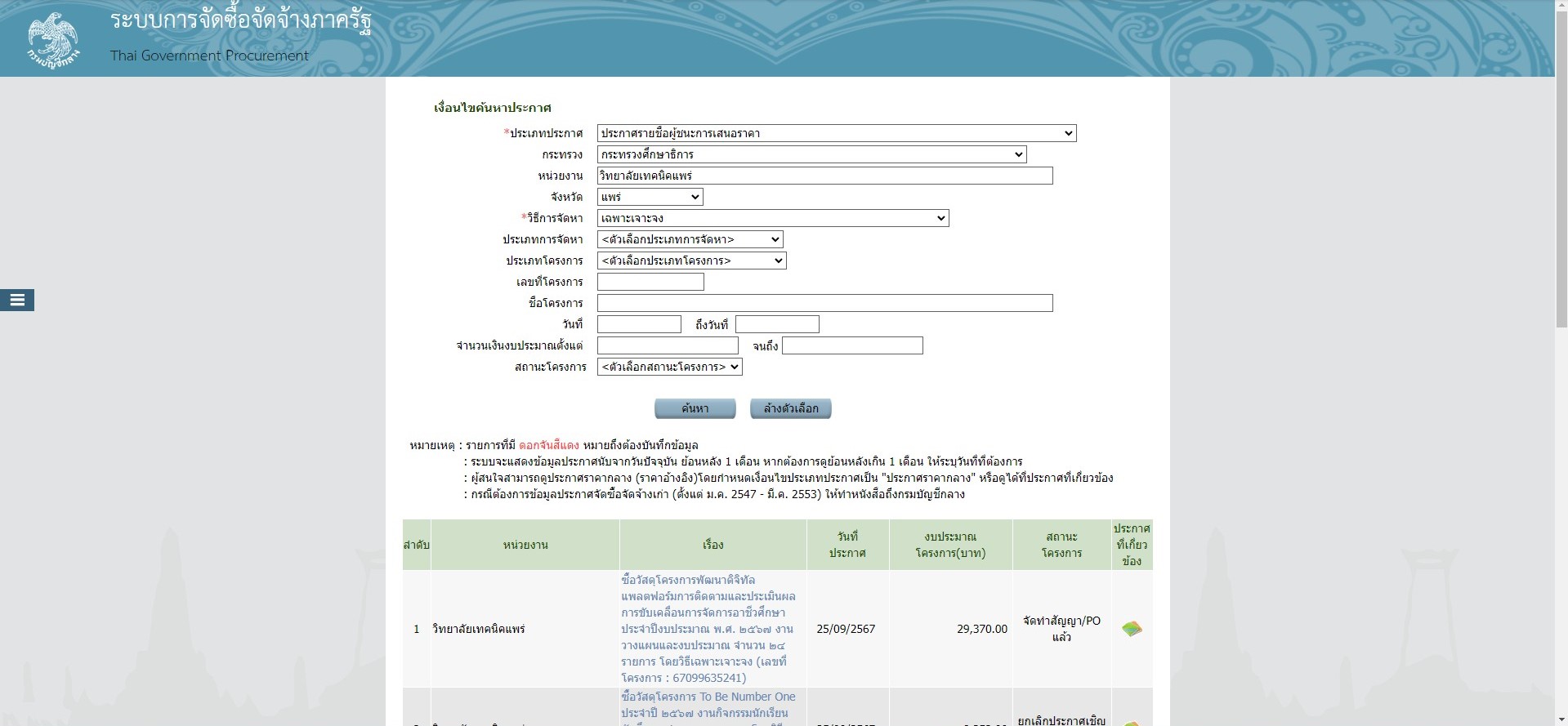Open related announcement icon for row 1
1568x726 pixels.
tap(1132, 629)
